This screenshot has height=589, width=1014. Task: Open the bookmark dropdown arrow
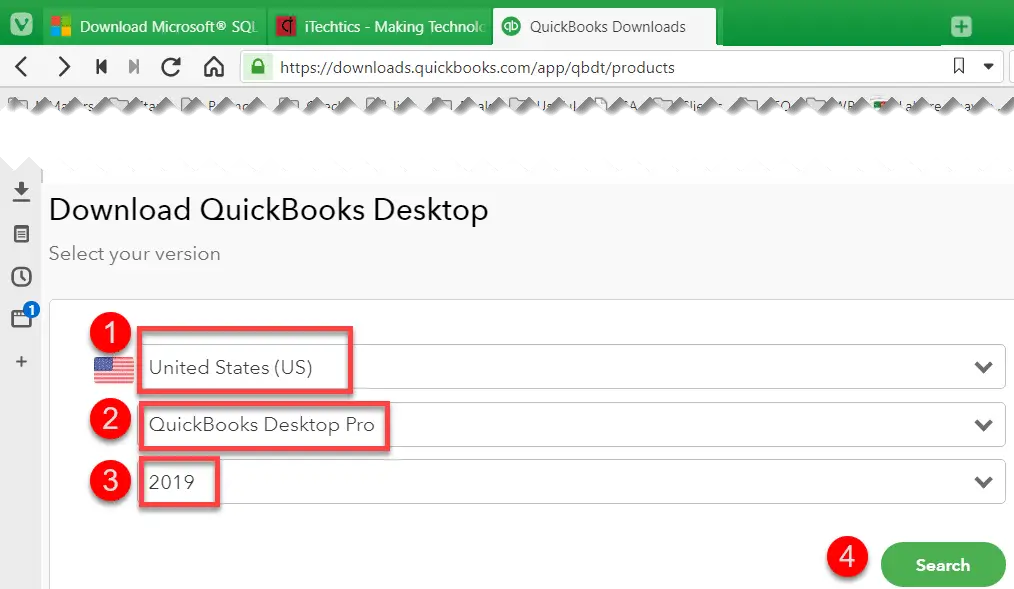point(988,66)
